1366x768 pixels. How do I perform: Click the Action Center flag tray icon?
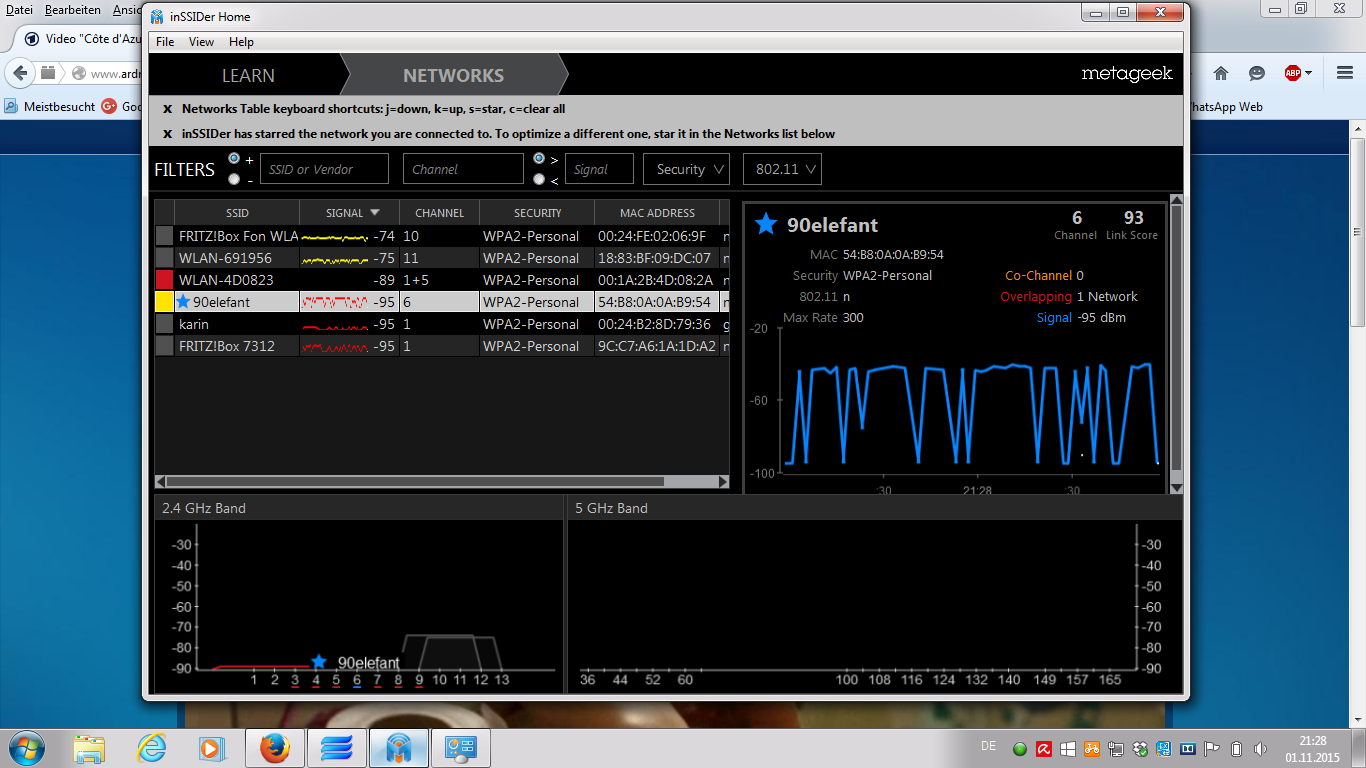point(1212,748)
